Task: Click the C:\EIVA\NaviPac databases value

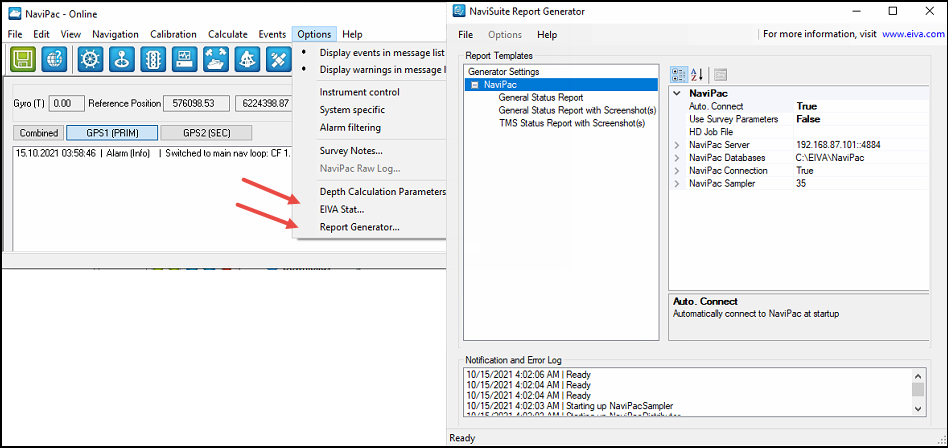Action: coord(861,158)
